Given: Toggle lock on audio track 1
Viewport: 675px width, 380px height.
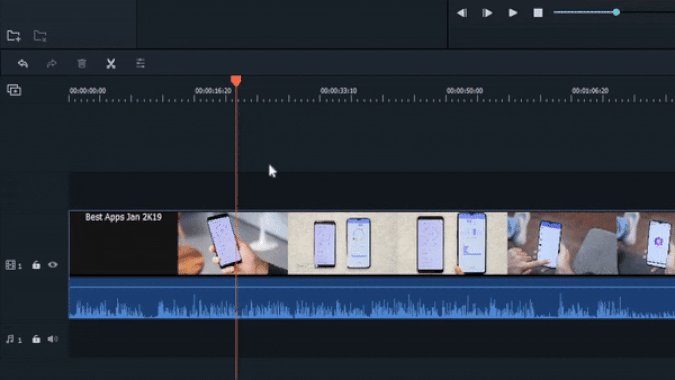Looking at the screenshot, I should (36, 339).
